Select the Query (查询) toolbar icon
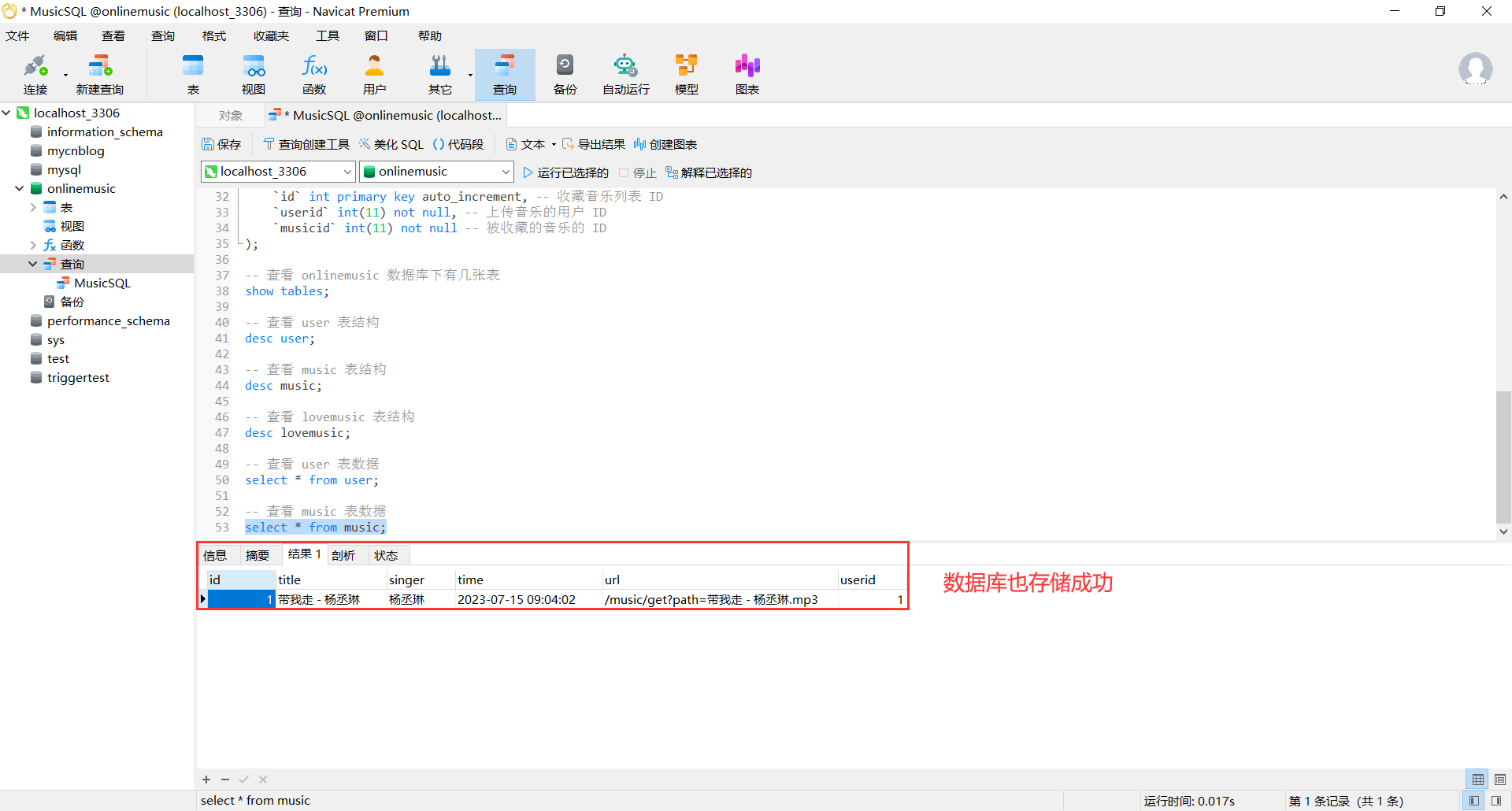This screenshot has height=811, width=1512. click(505, 75)
